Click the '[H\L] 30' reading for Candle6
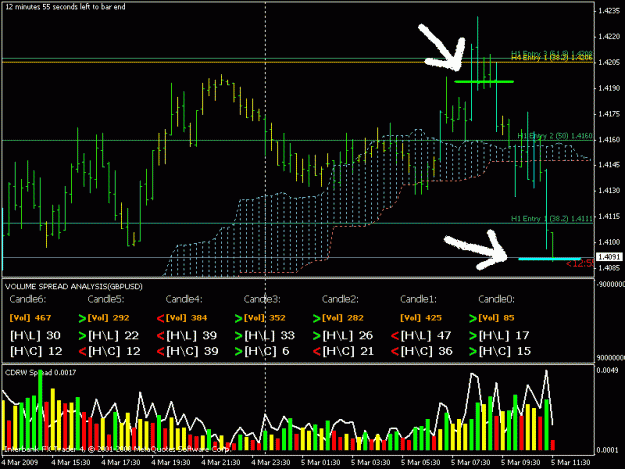 click(35, 336)
